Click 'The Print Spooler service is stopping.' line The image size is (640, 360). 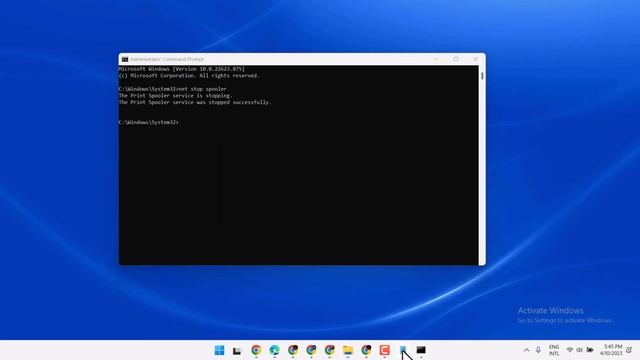tap(176, 96)
